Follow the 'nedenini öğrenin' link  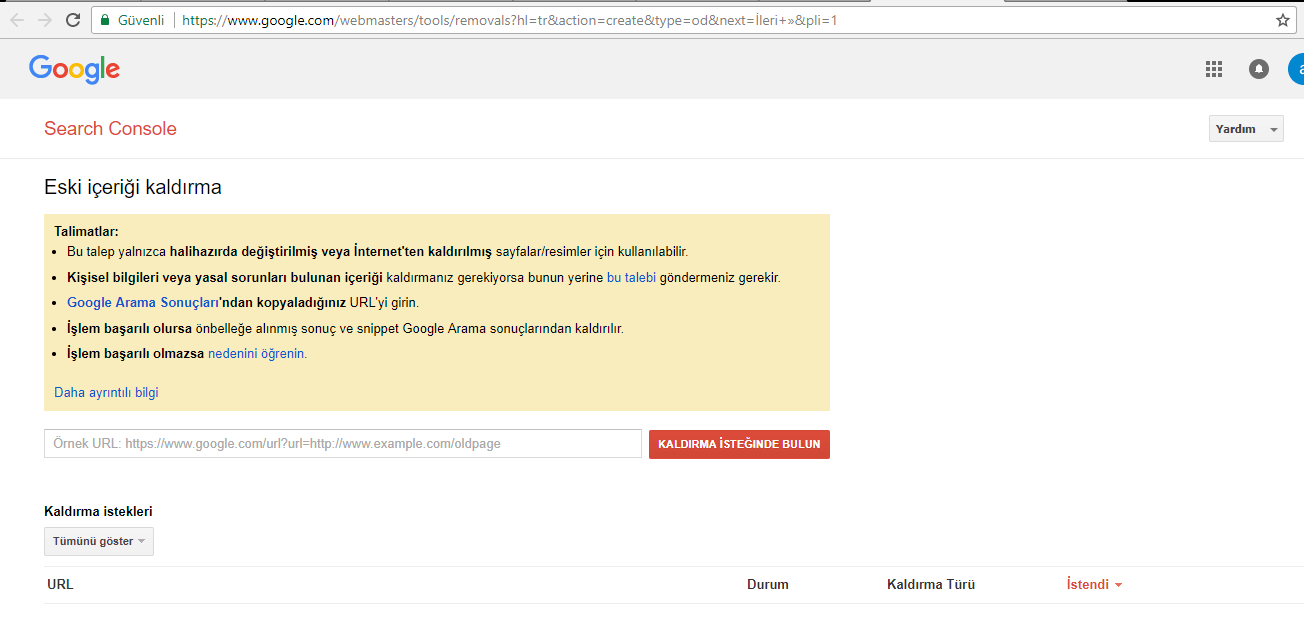tap(257, 353)
